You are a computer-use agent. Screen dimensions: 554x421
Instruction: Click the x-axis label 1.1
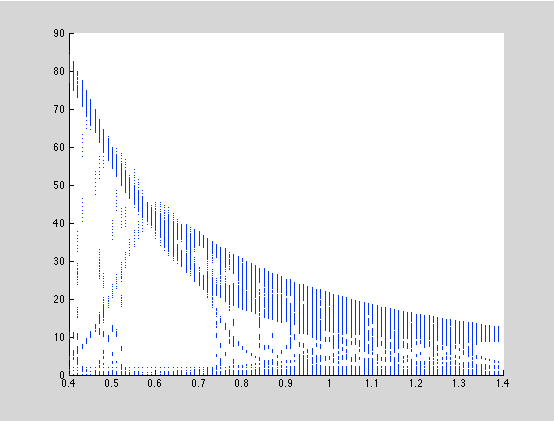click(x=372, y=383)
